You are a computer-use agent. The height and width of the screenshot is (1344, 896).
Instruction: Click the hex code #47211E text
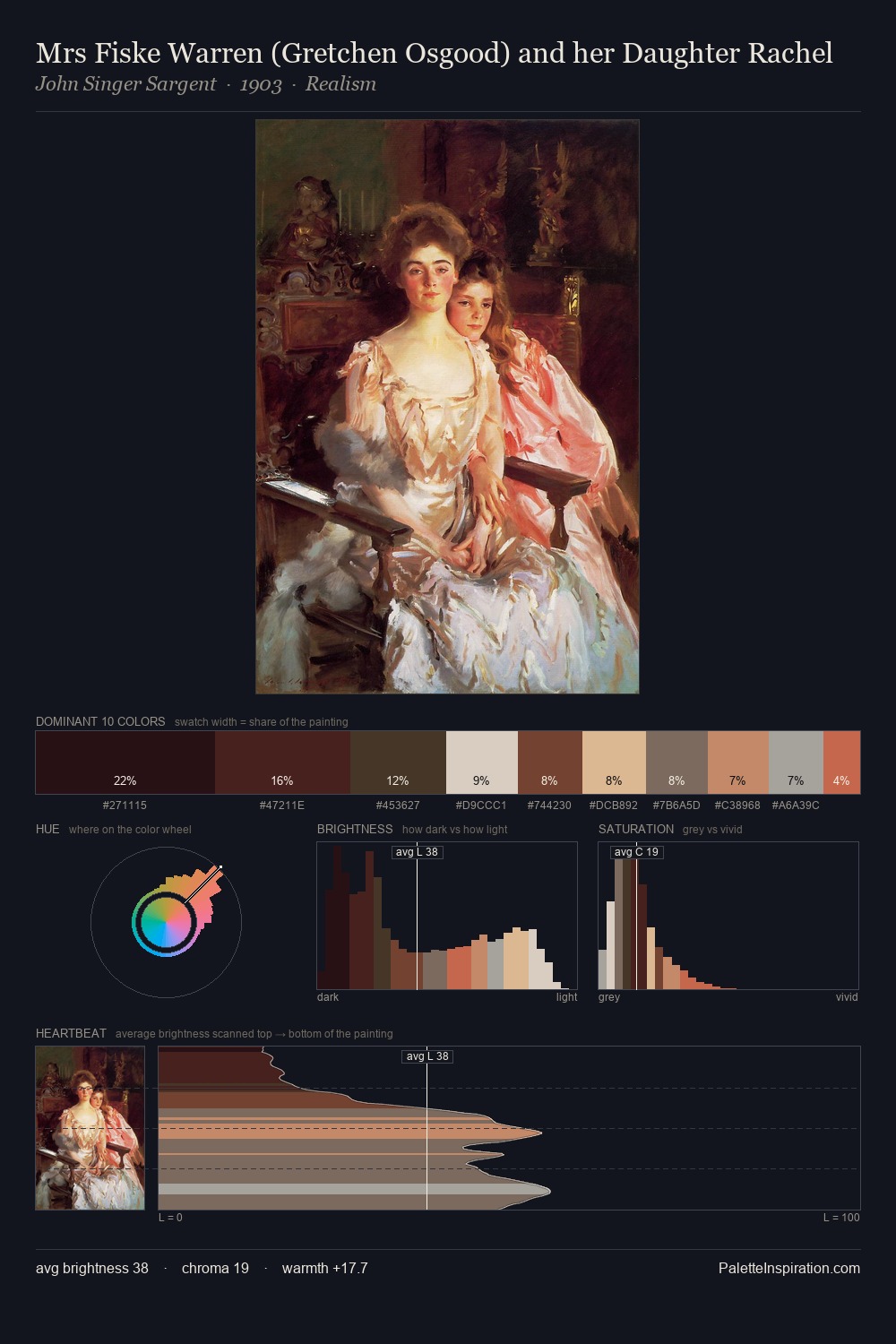coord(282,806)
